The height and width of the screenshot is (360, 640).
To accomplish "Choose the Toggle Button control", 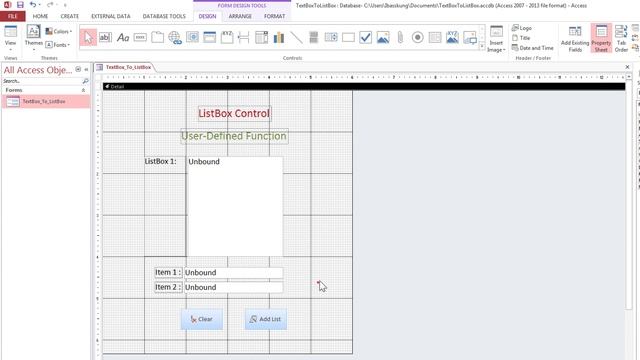I will click(313, 38).
